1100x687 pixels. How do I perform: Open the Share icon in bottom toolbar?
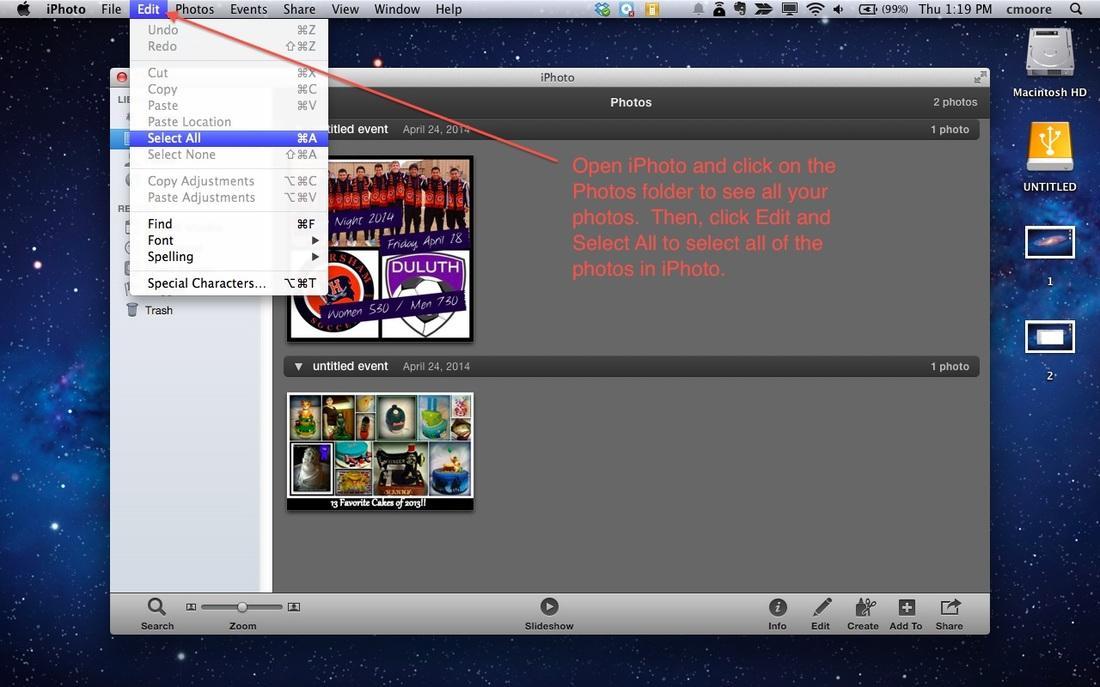[949, 608]
